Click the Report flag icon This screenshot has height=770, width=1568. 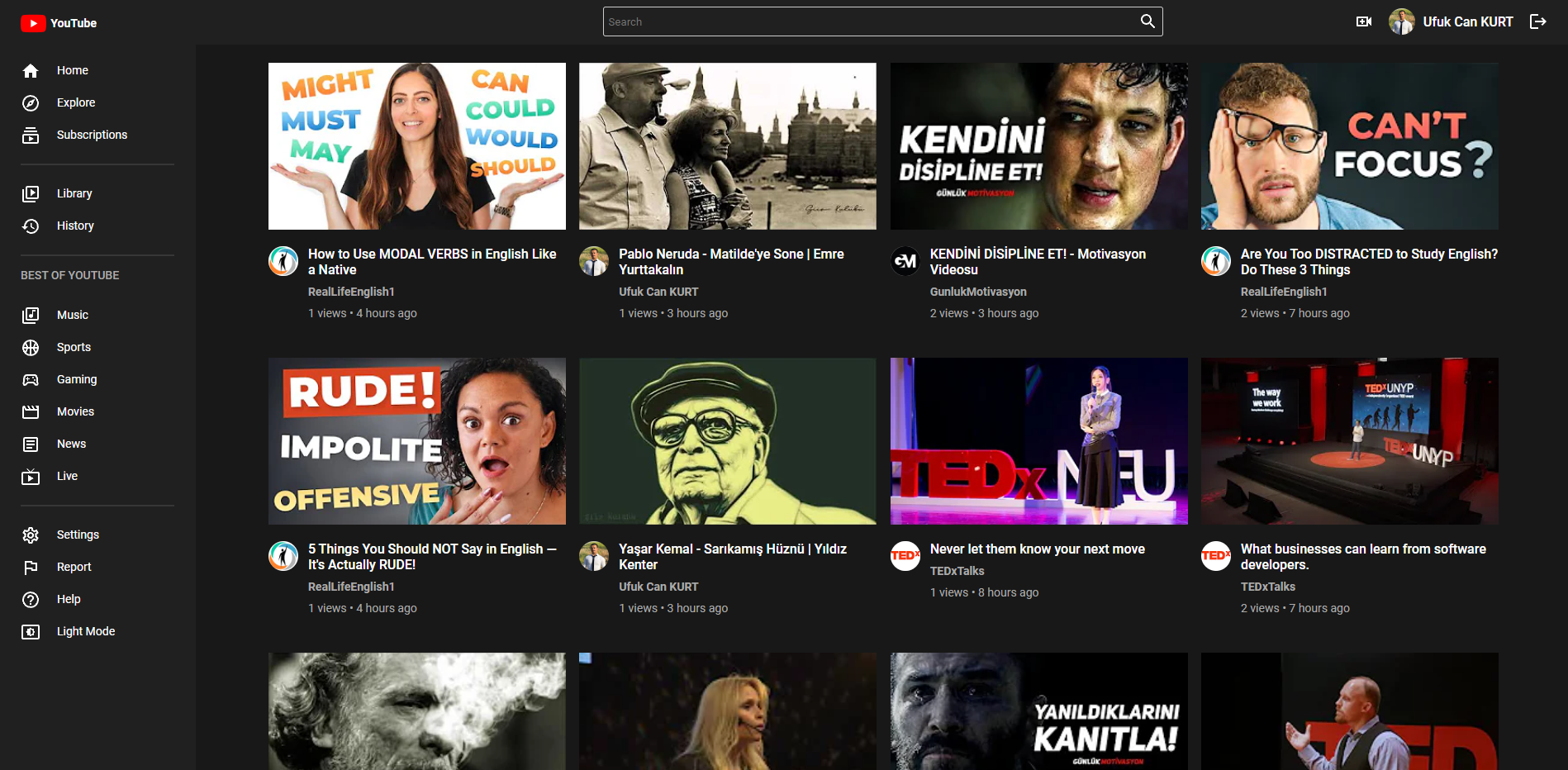click(x=31, y=568)
